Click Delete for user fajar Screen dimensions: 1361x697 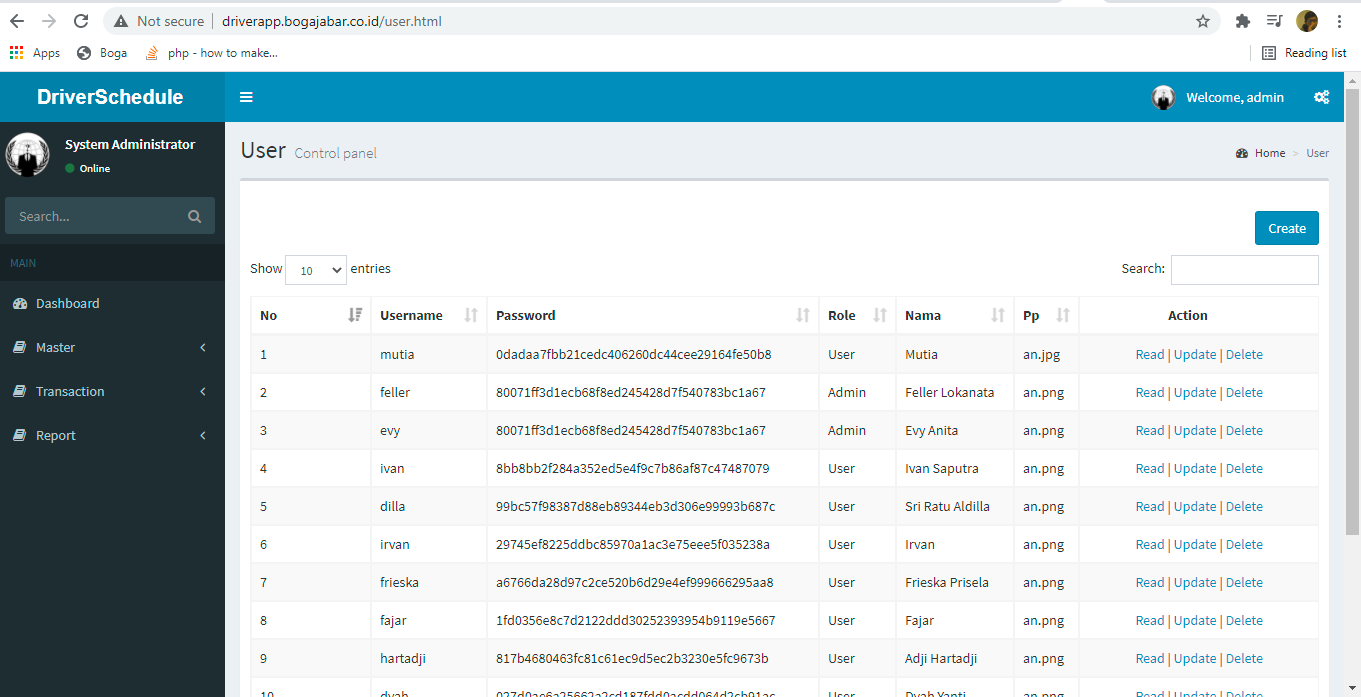(1244, 620)
